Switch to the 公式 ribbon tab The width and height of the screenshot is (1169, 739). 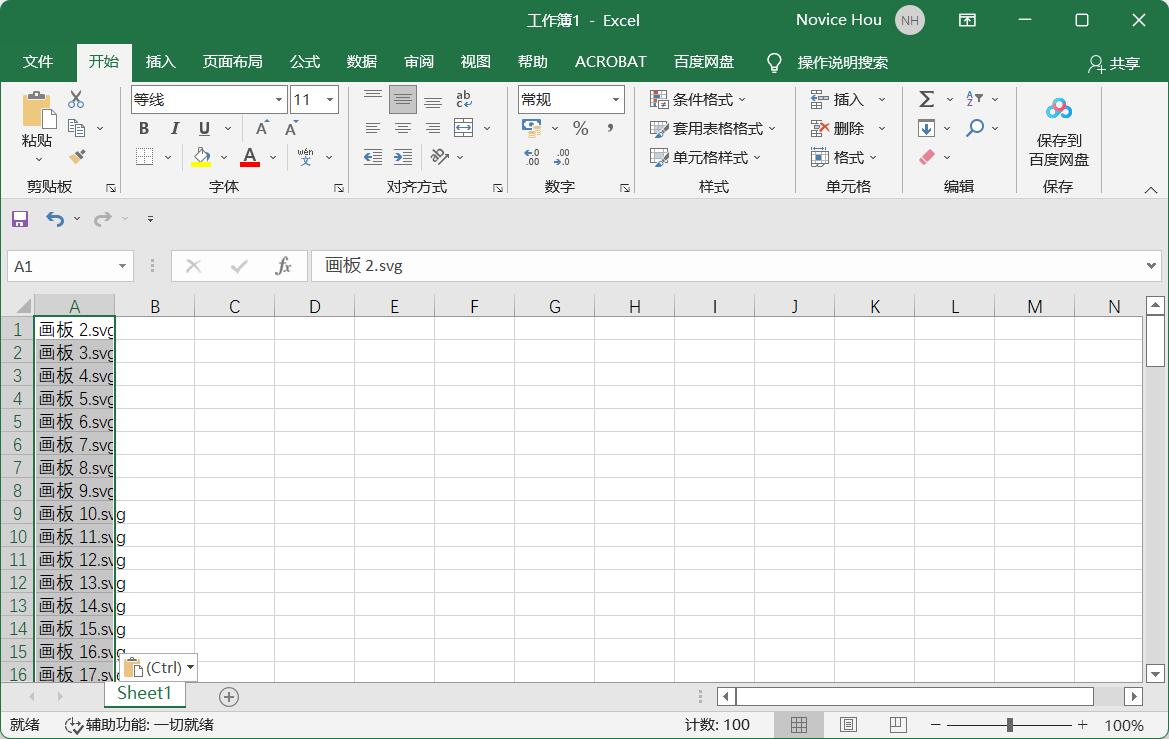click(x=305, y=62)
